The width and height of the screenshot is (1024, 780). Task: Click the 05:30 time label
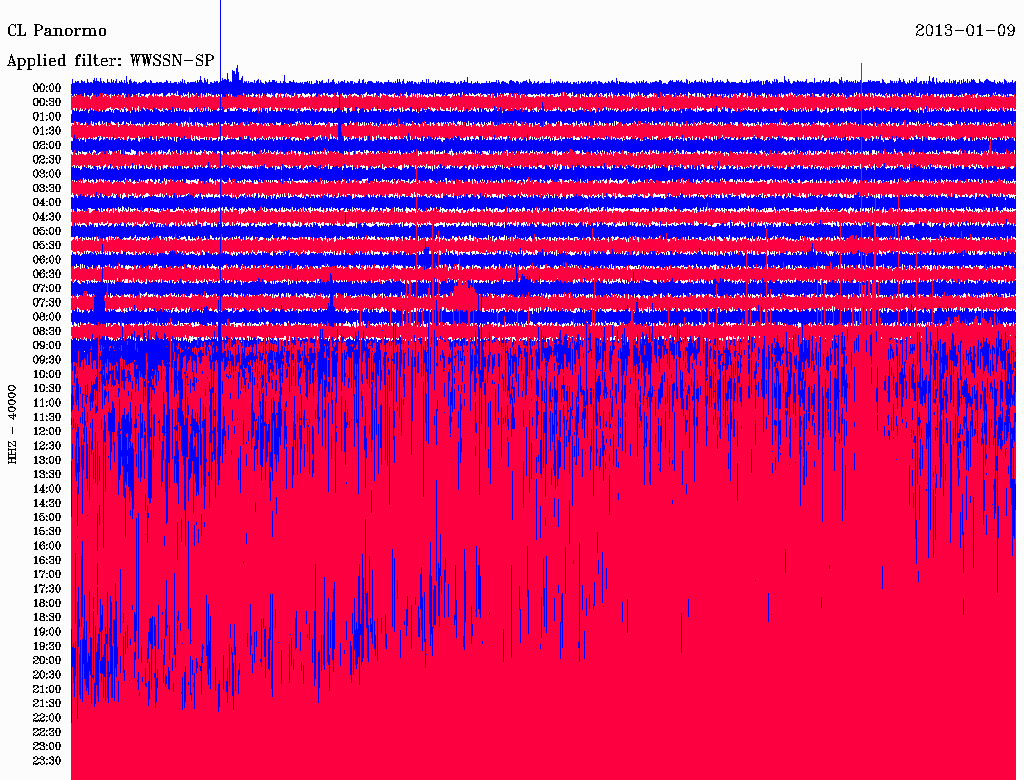[x=47, y=246]
